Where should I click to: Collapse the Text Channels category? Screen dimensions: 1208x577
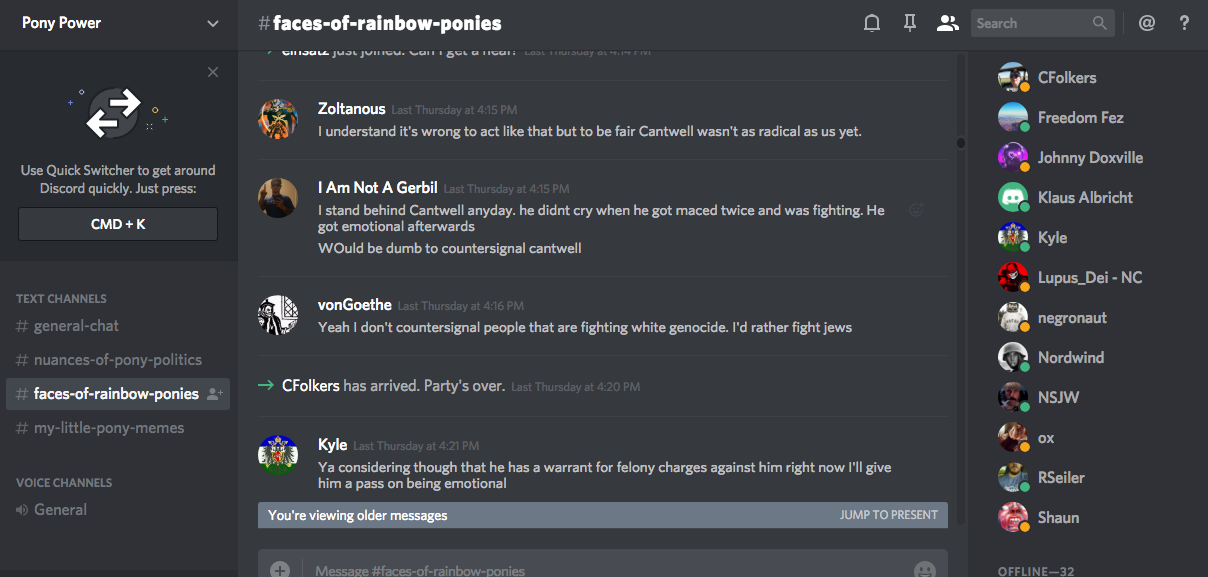pyautogui.click(x=61, y=298)
